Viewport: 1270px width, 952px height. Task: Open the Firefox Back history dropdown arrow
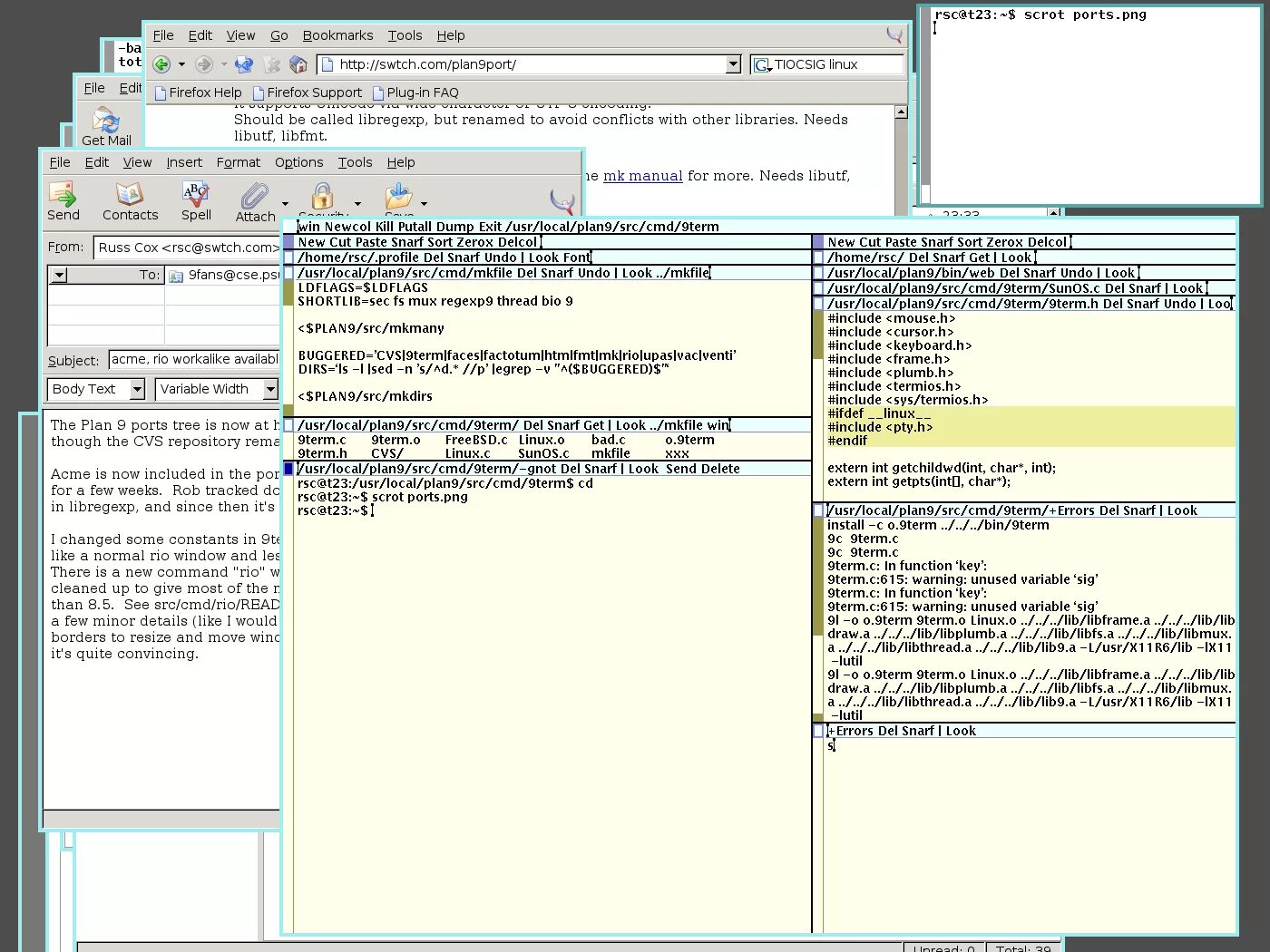181,64
